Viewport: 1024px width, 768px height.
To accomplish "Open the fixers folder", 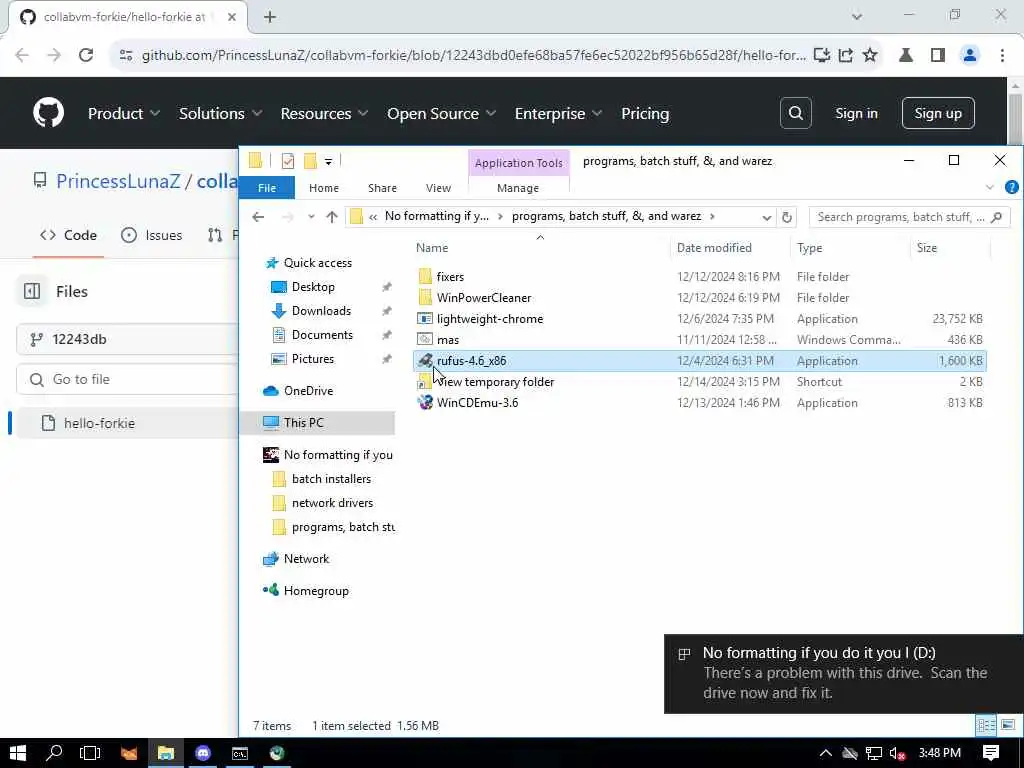I will pyautogui.click(x=699, y=277).
